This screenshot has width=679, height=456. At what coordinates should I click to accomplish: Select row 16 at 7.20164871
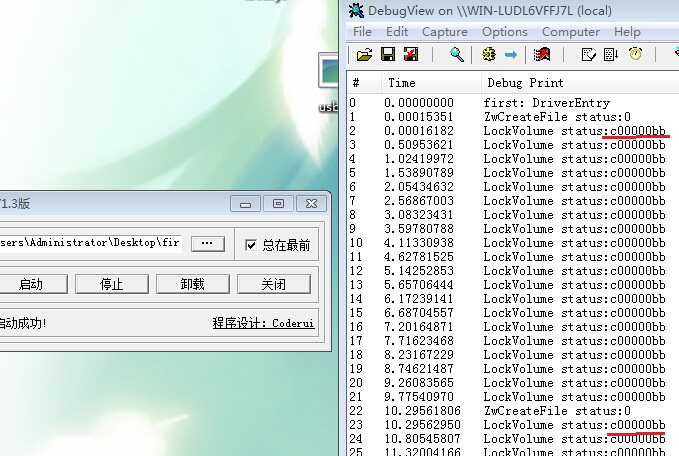tap(513, 327)
